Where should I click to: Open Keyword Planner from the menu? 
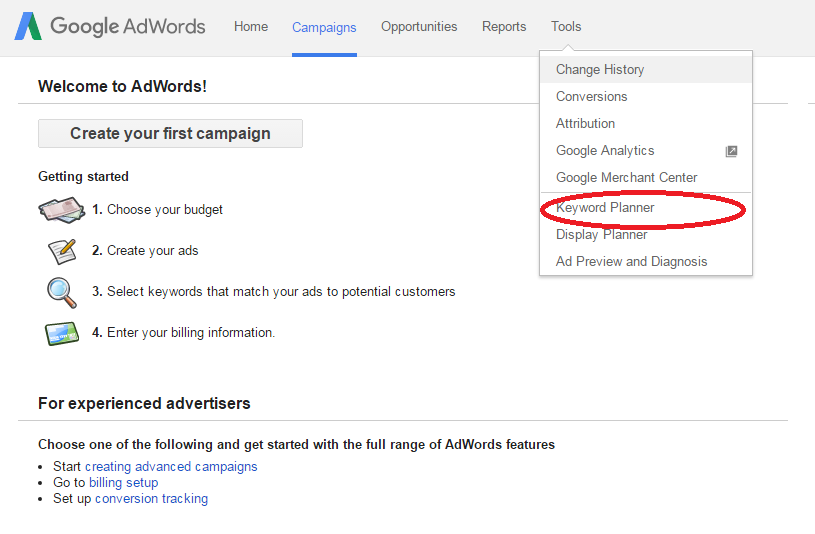click(605, 208)
